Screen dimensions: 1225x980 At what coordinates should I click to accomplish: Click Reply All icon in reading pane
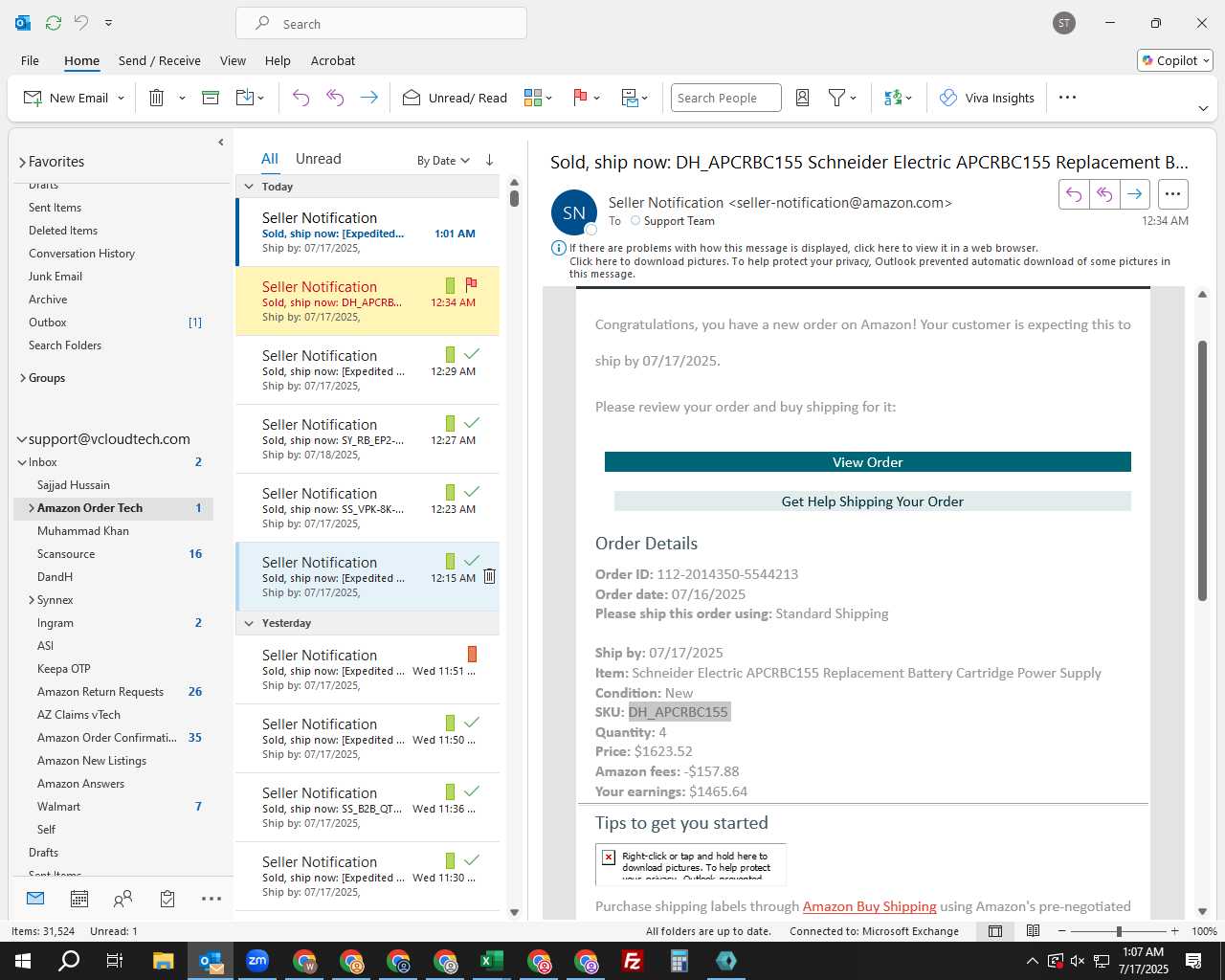coord(1104,194)
